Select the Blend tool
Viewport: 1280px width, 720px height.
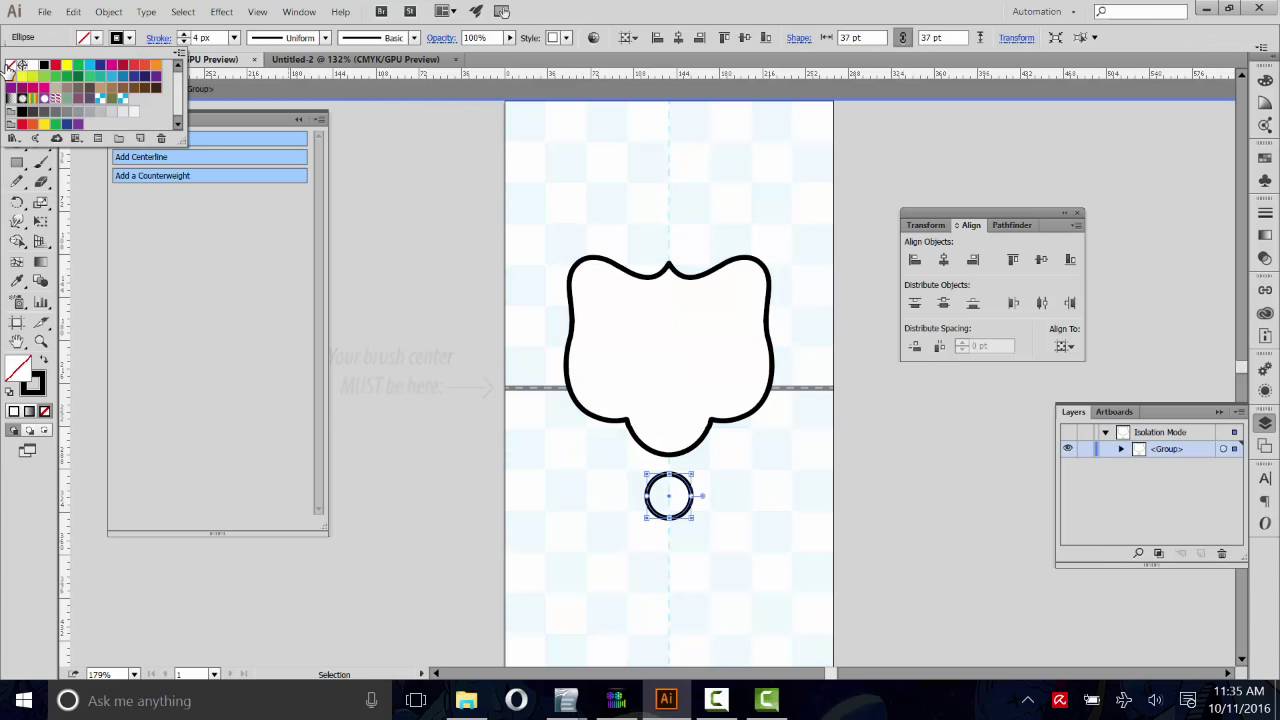(41, 282)
